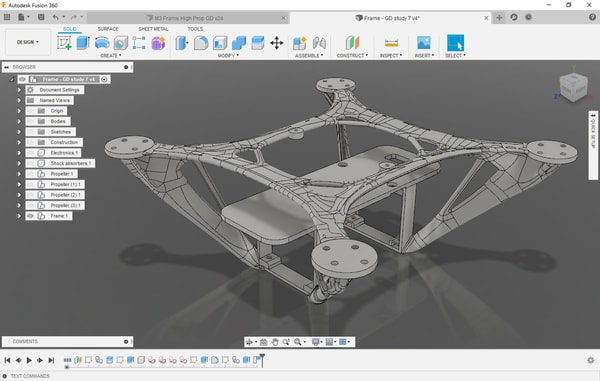Viewport: 600px width, 381px height.
Task: Switch to the SHEET METAL tab
Action: click(153, 29)
